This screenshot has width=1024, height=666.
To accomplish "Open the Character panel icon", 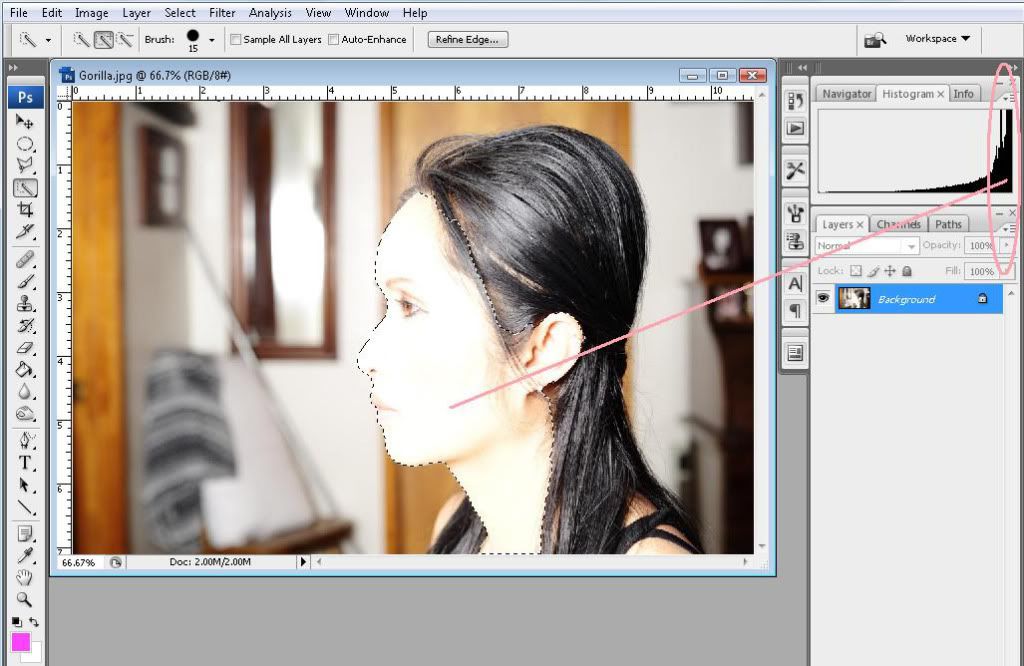I will pos(796,285).
